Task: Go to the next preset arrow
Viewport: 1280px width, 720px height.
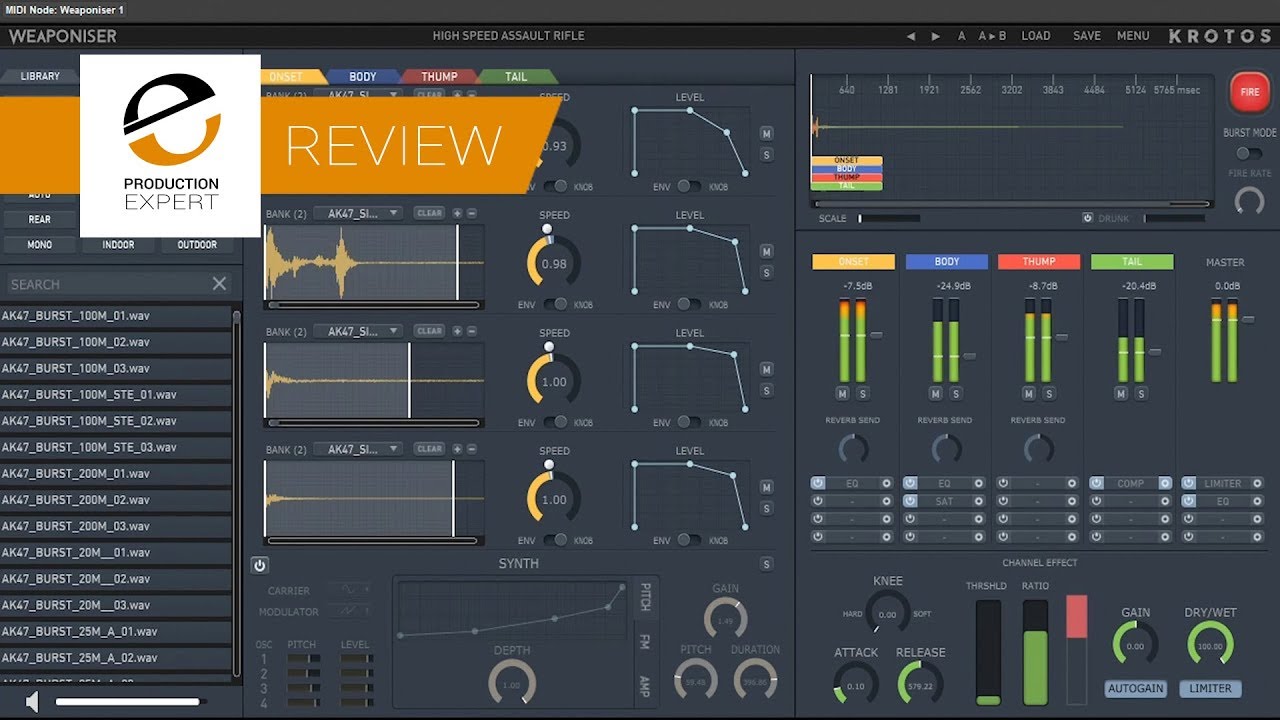Action: point(936,36)
